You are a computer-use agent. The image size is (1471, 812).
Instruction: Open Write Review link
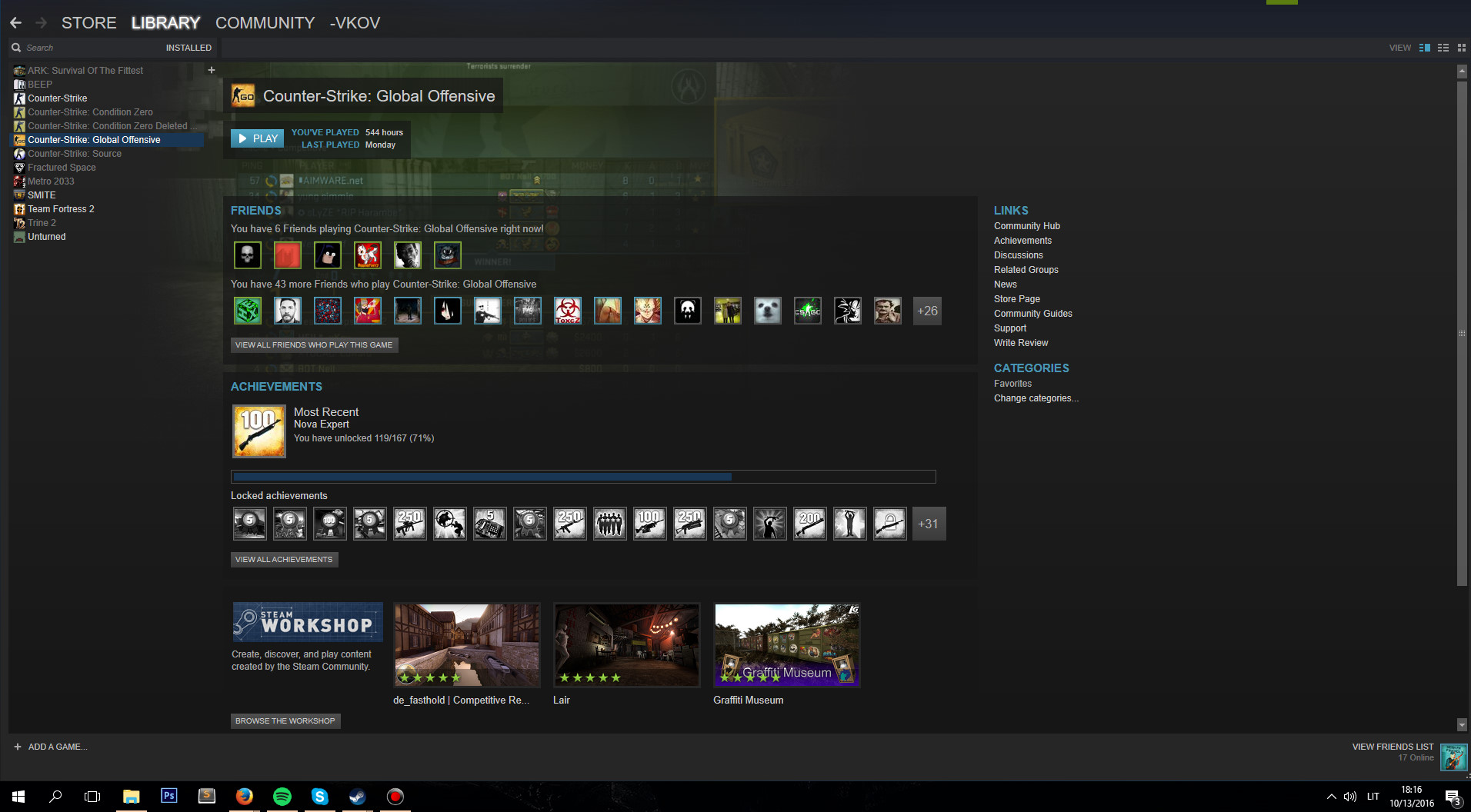point(1021,343)
